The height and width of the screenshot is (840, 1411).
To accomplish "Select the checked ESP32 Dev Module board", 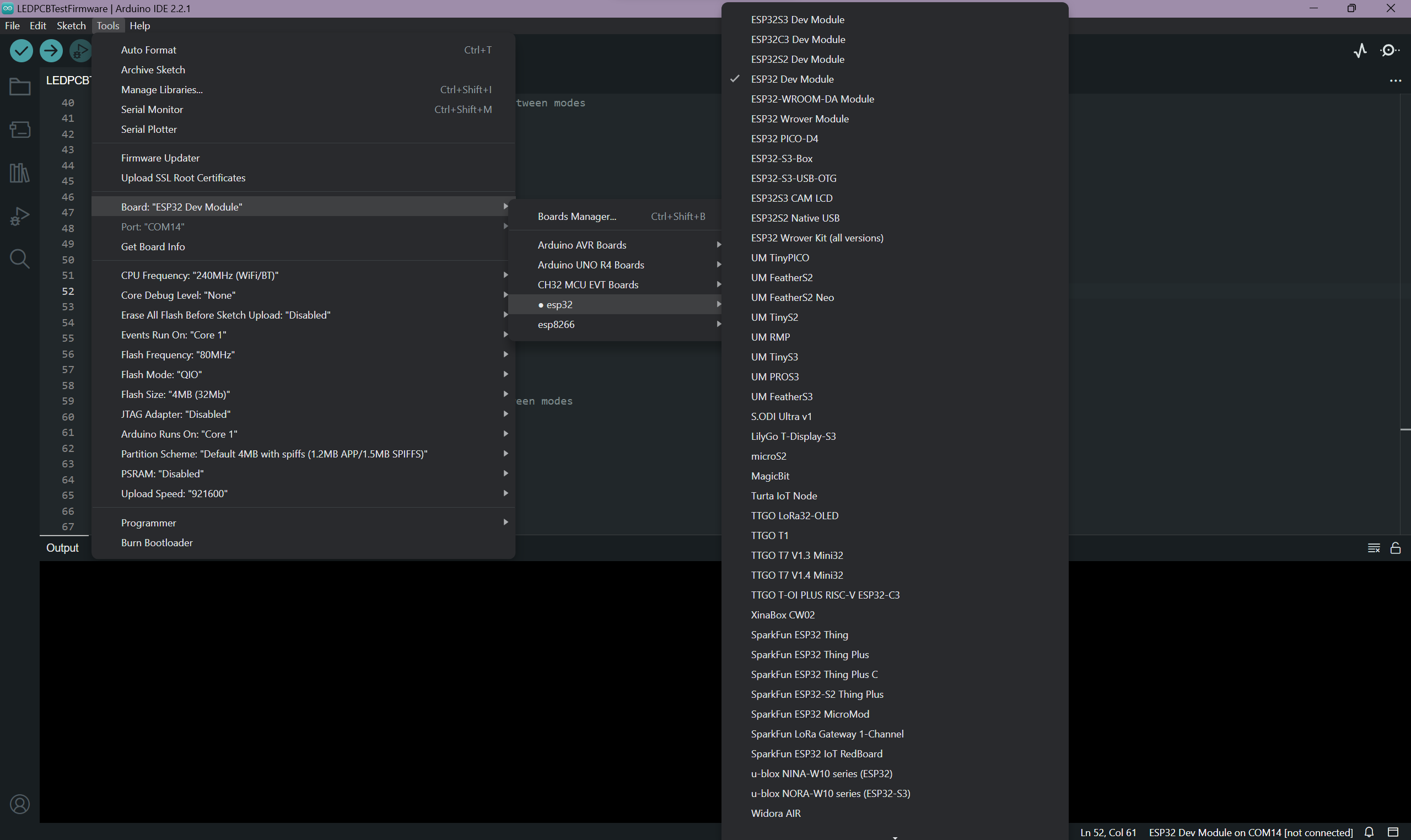I will click(895, 79).
